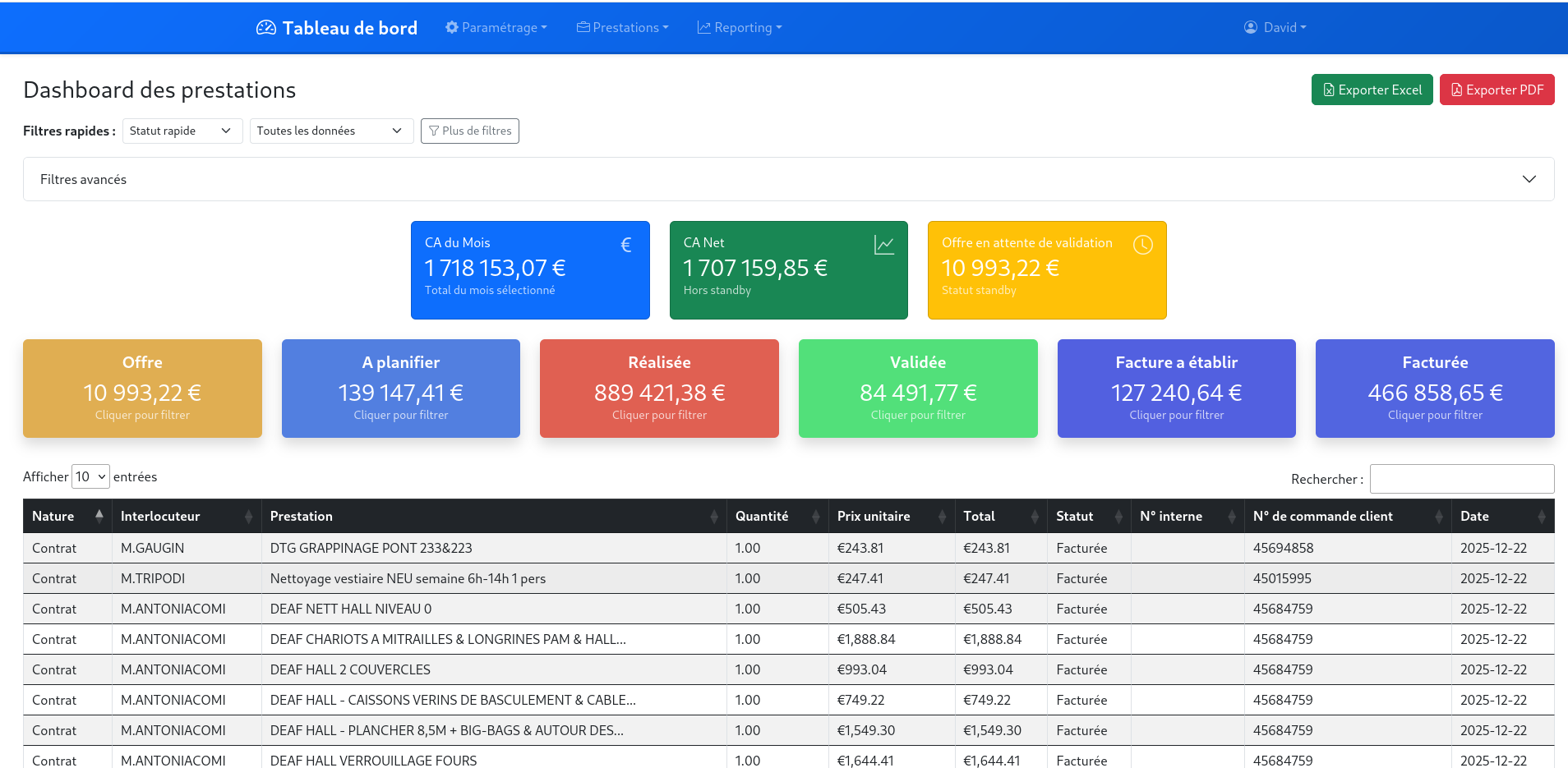The height and width of the screenshot is (768, 1568).
Task: Sort table by Date column
Action: (1503, 516)
